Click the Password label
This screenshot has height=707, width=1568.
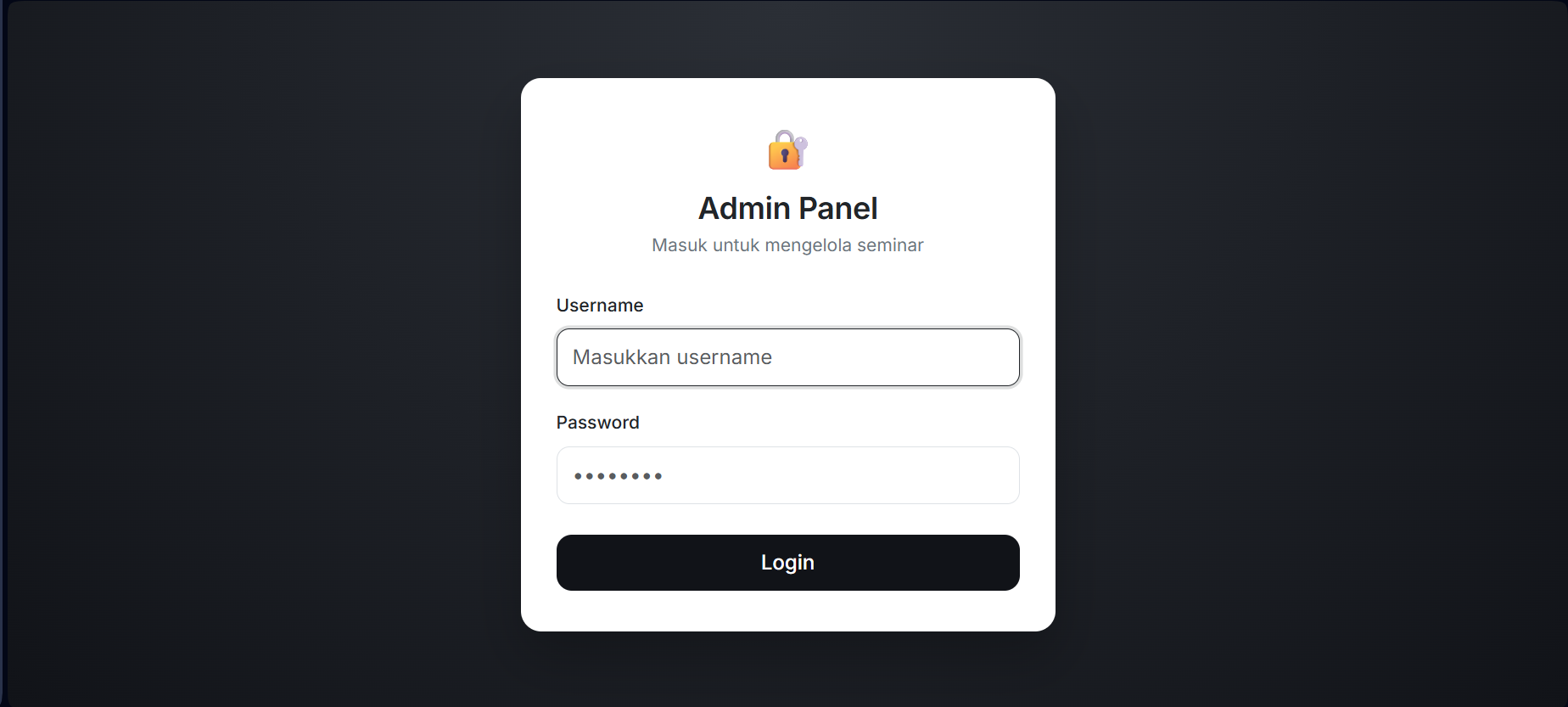point(597,423)
